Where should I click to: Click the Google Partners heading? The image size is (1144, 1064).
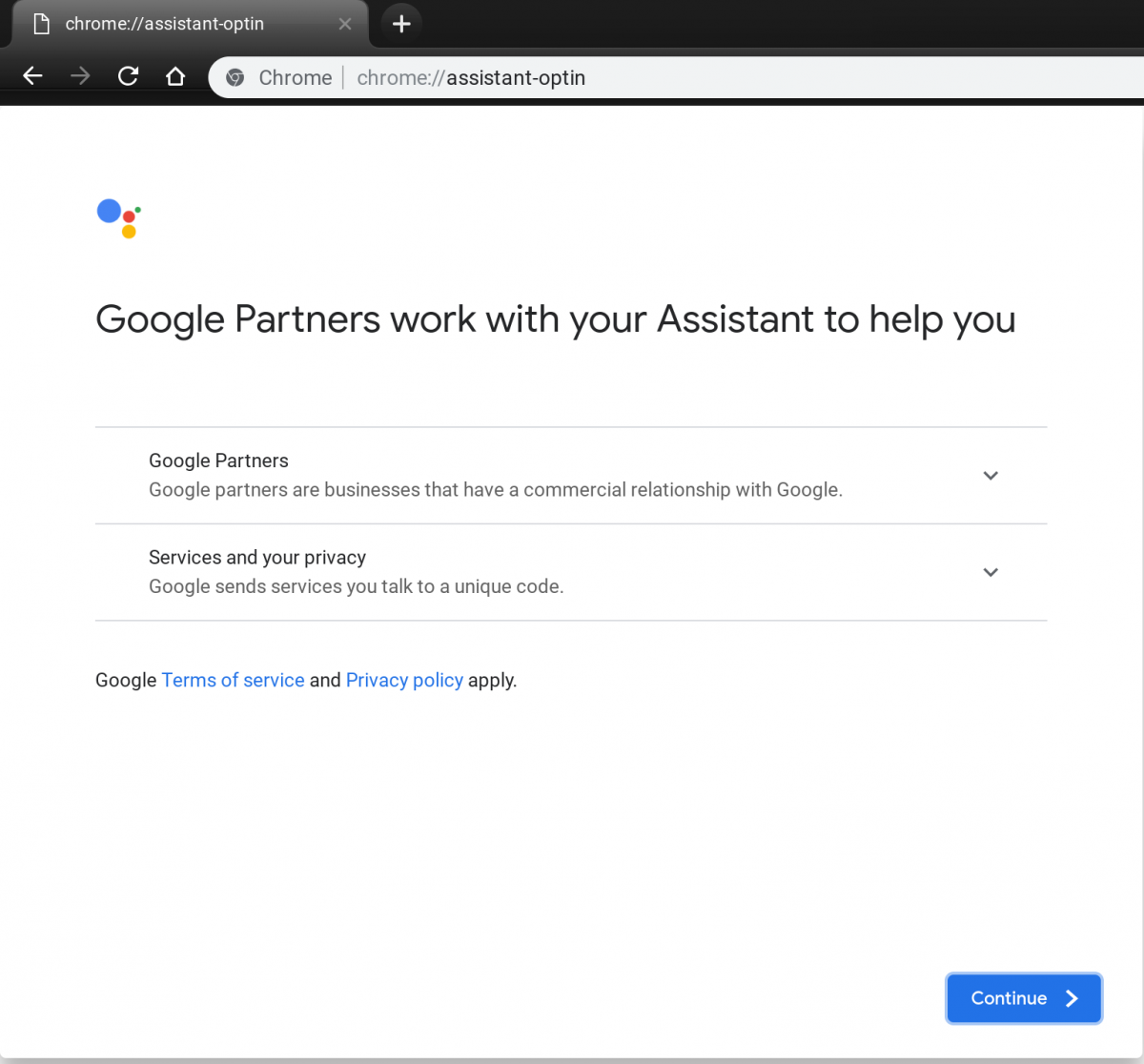coord(217,460)
